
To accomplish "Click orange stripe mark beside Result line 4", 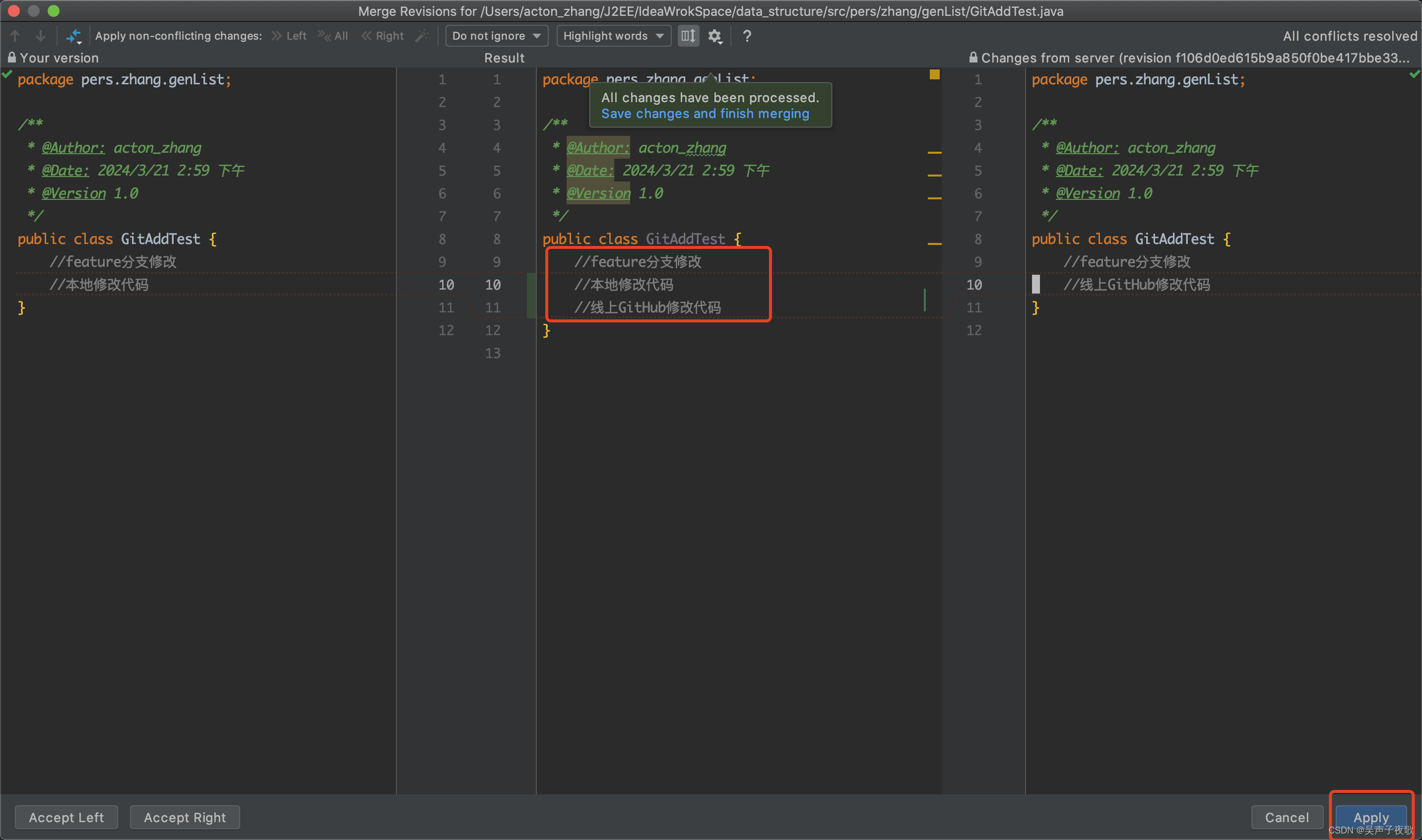I will point(934,153).
